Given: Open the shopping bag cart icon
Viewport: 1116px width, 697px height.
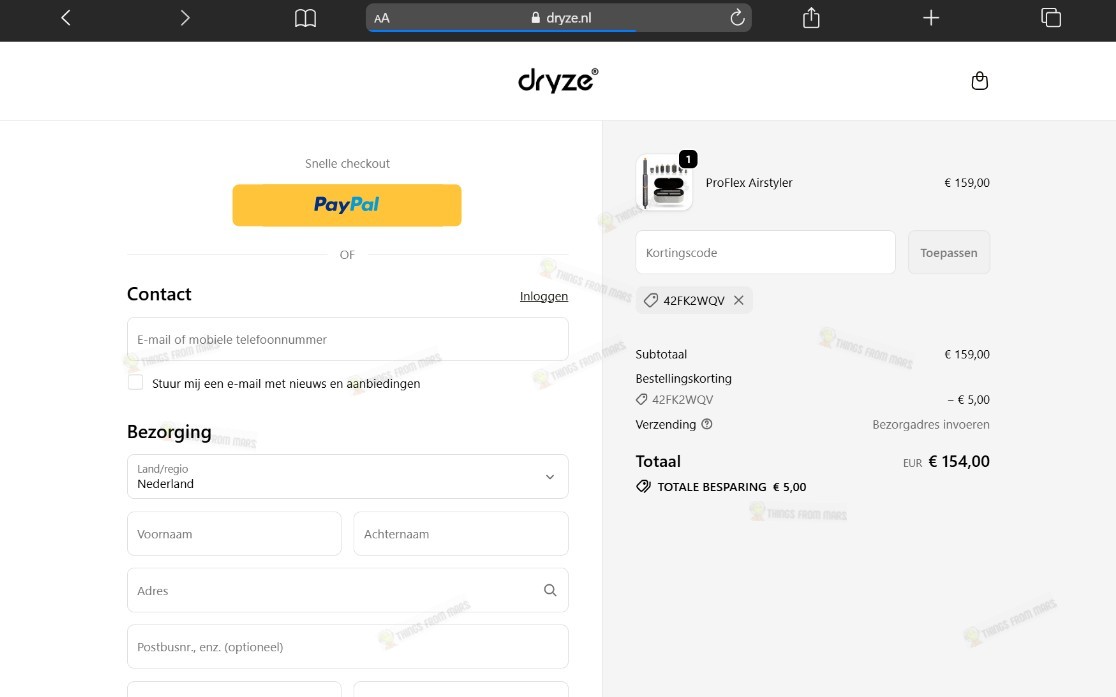Looking at the screenshot, I should (979, 80).
